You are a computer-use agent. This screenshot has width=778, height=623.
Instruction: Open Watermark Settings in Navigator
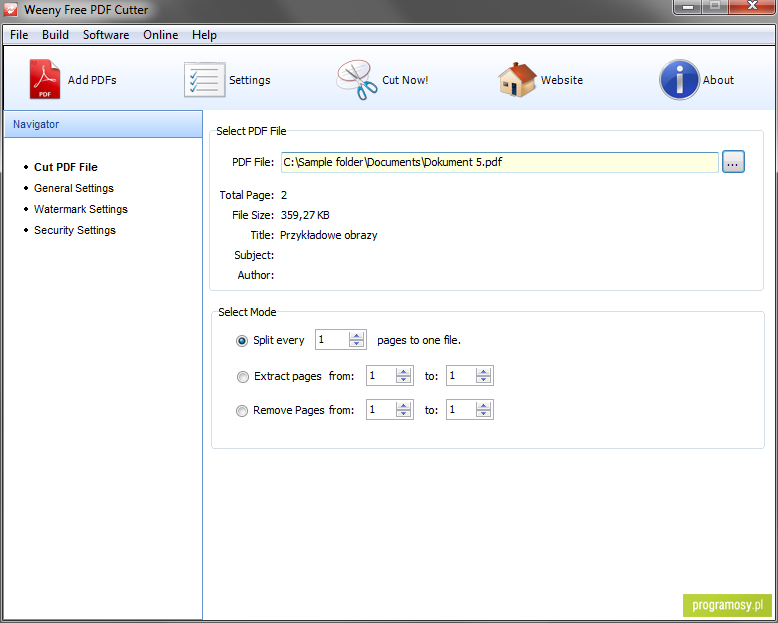80,209
